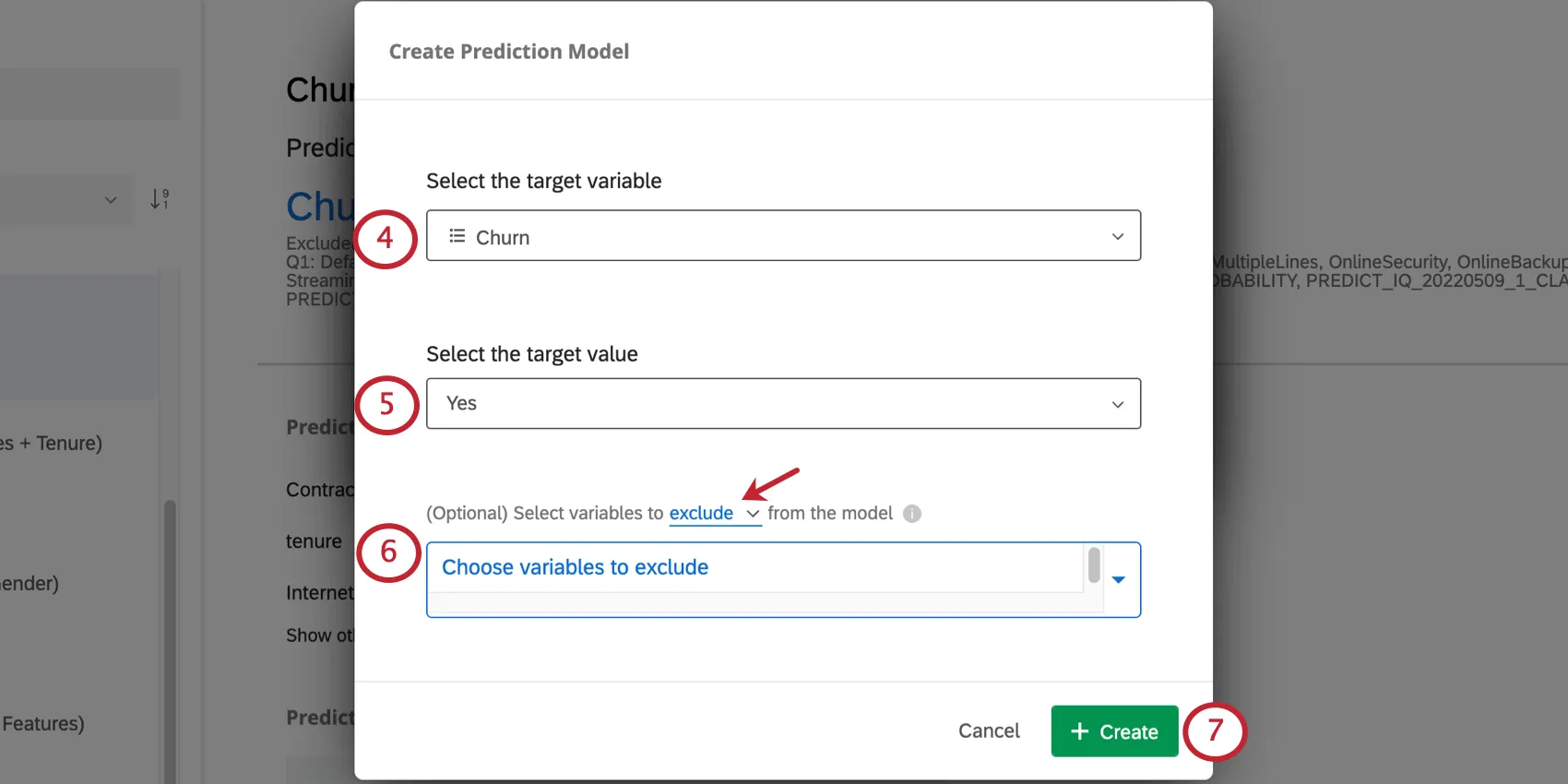Screen dimensions: 1568x784
Task: Click the red step 6 circle marker
Action: coord(388,552)
